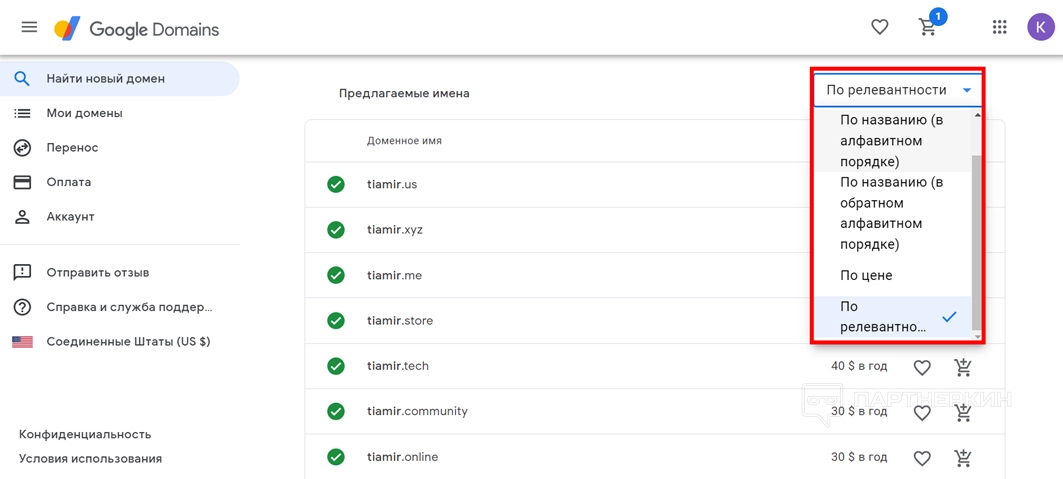Click the account avatar K
The image size is (1063, 479).
pos(1040,28)
